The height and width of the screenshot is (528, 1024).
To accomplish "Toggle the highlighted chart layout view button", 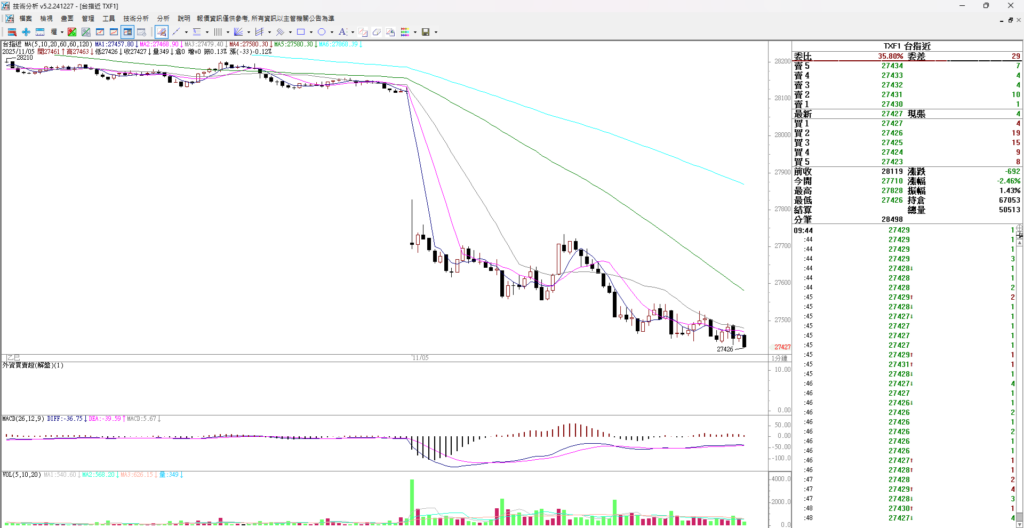I will point(127,32).
